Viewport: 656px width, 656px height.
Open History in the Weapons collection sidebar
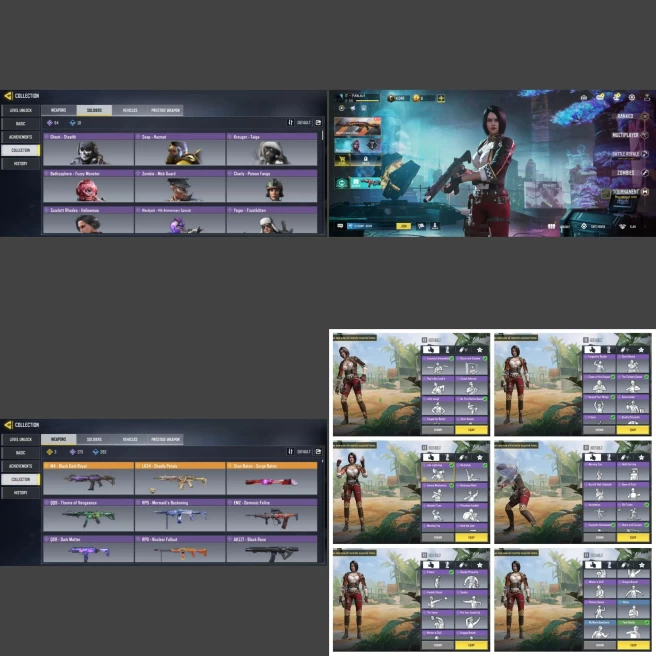point(20,492)
